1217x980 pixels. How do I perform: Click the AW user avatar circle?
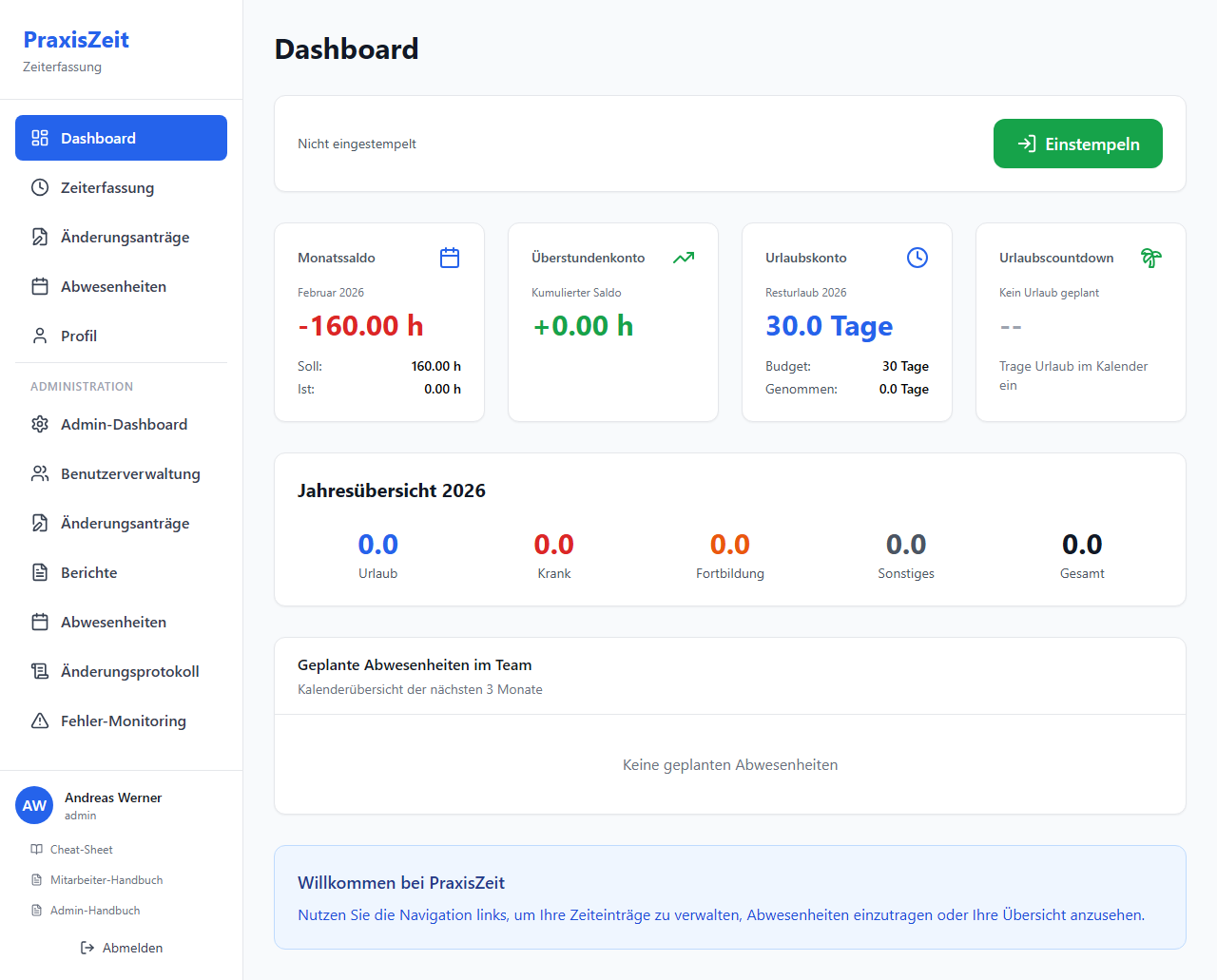pyautogui.click(x=34, y=805)
